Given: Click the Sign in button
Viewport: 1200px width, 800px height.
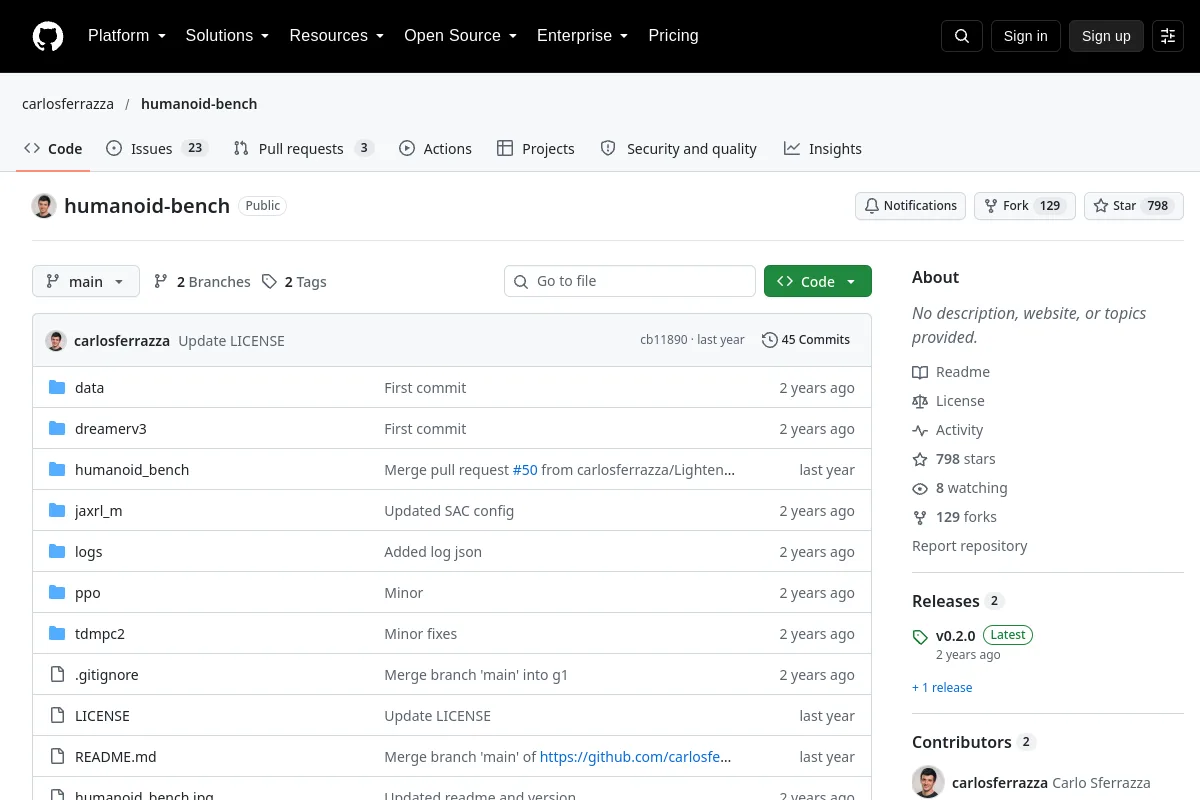Looking at the screenshot, I should click(1026, 36).
